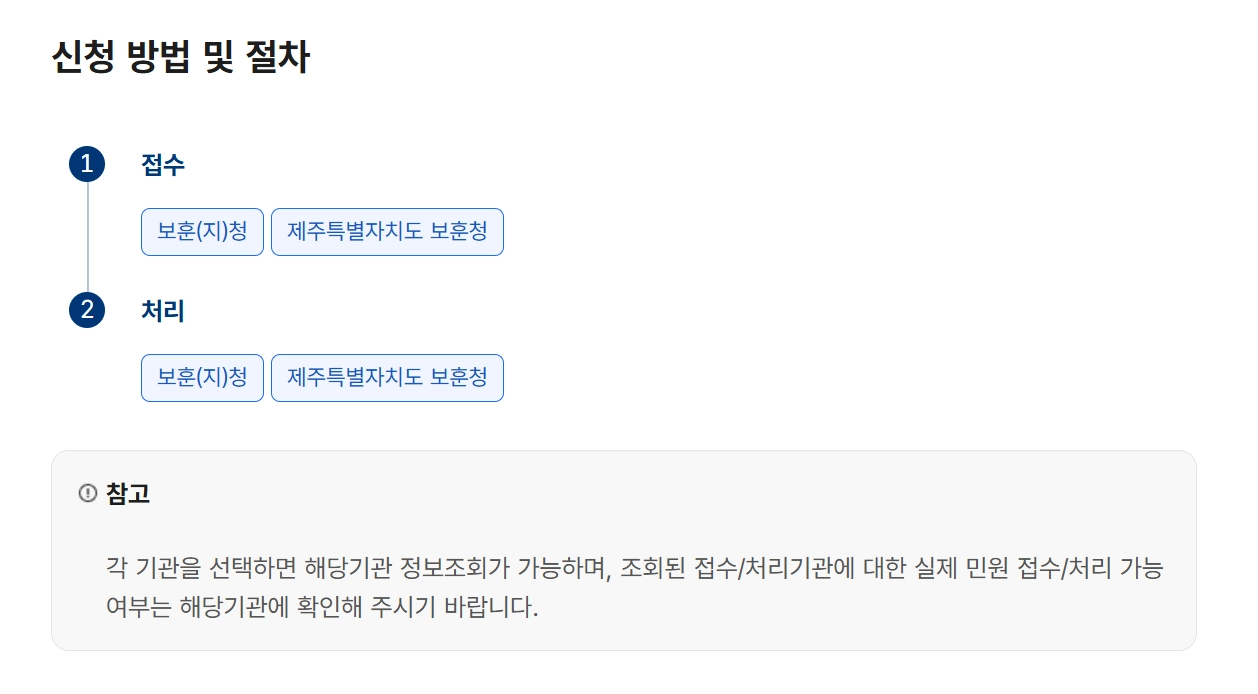Click the outlined 보훈(지)청 processing agency button
This screenshot has height=694, width=1258.
click(201, 377)
